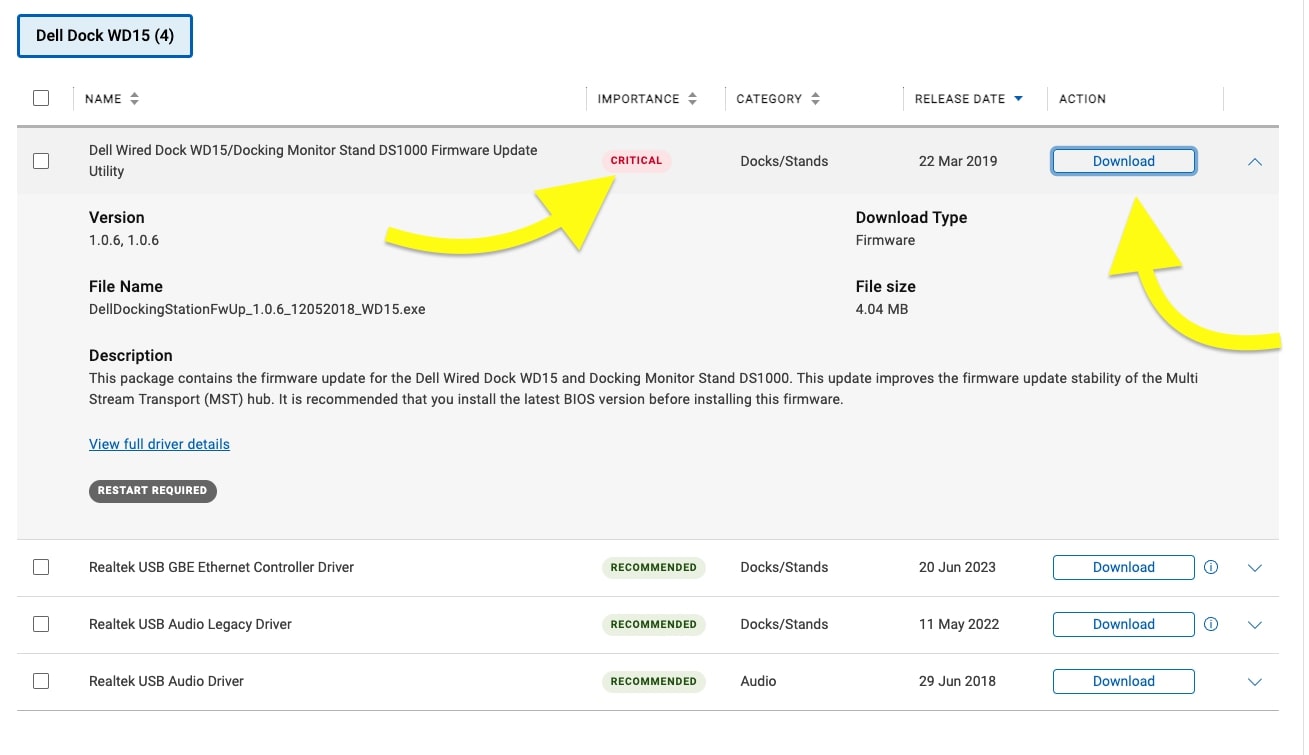This screenshot has width=1309, height=755.
Task: Click Docks/Stands category in the Realtek USB GBE Ethernet row
Action: (x=784, y=567)
